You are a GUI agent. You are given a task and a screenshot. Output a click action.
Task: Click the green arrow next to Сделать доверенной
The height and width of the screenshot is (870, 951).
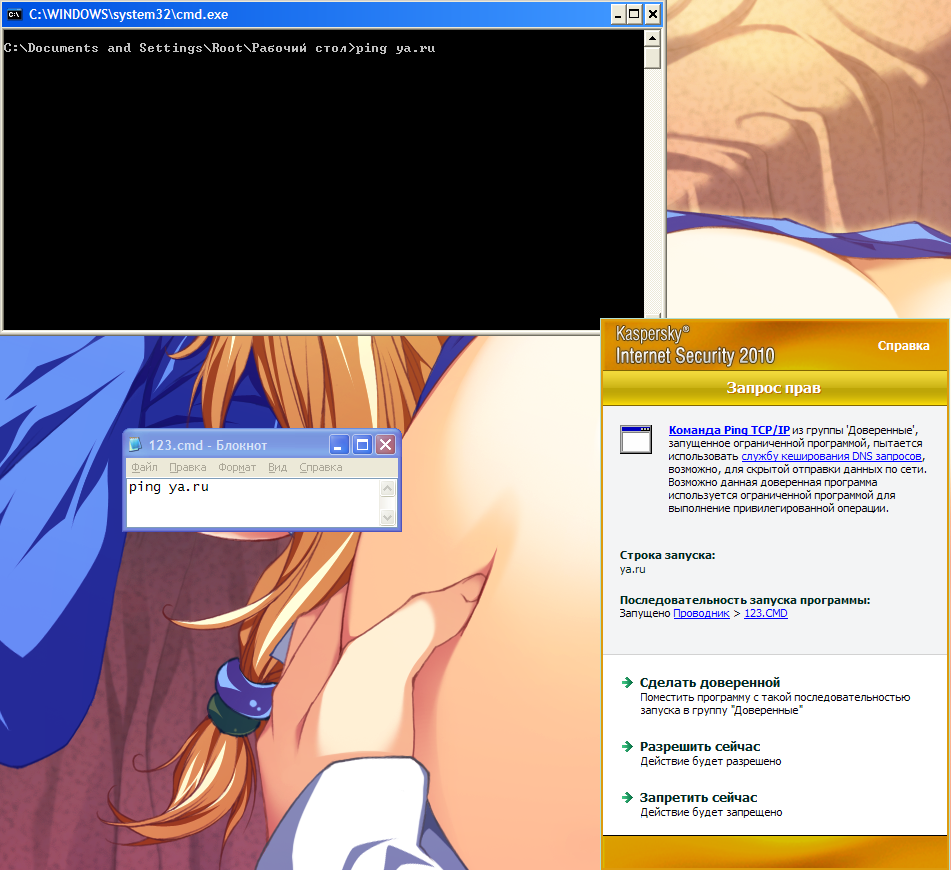click(628, 683)
